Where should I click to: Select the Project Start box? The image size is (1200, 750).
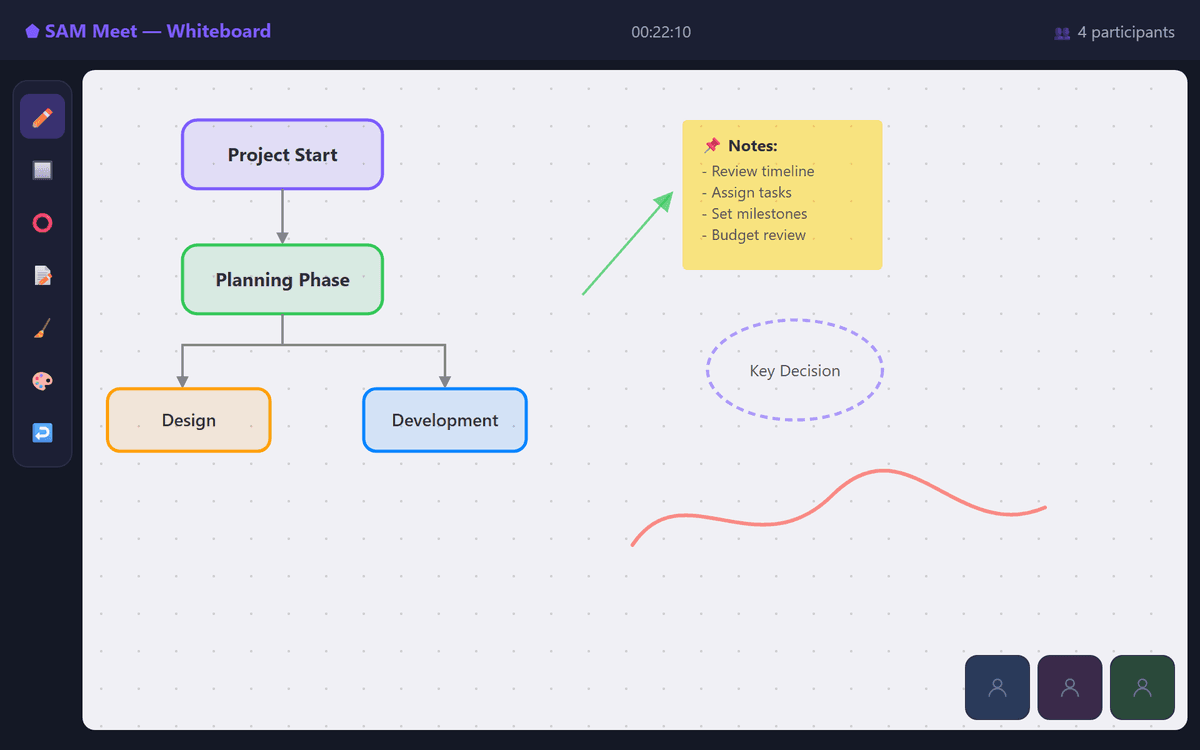click(x=282, y=155)
